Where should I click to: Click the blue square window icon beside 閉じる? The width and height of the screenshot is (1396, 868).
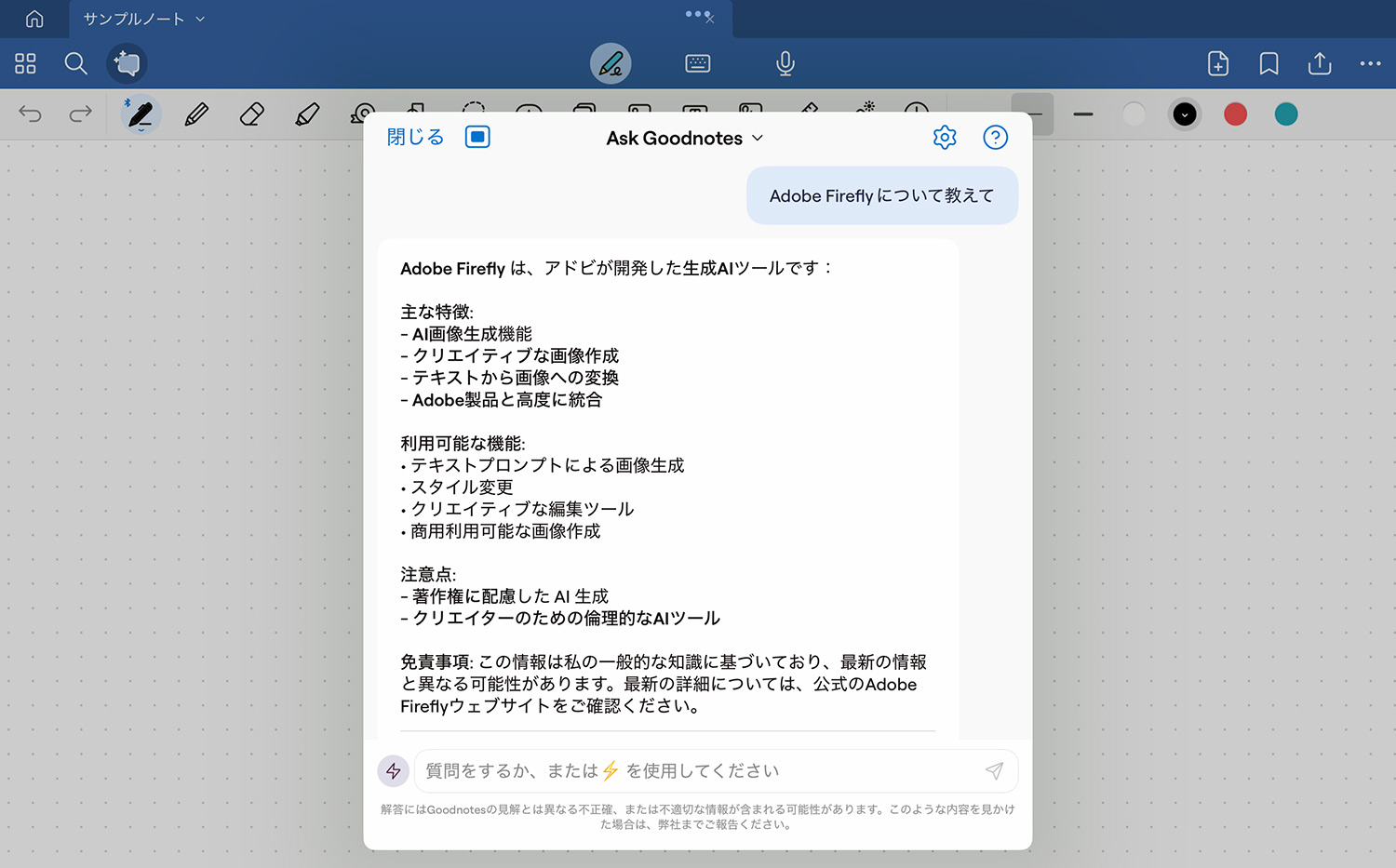477,138
